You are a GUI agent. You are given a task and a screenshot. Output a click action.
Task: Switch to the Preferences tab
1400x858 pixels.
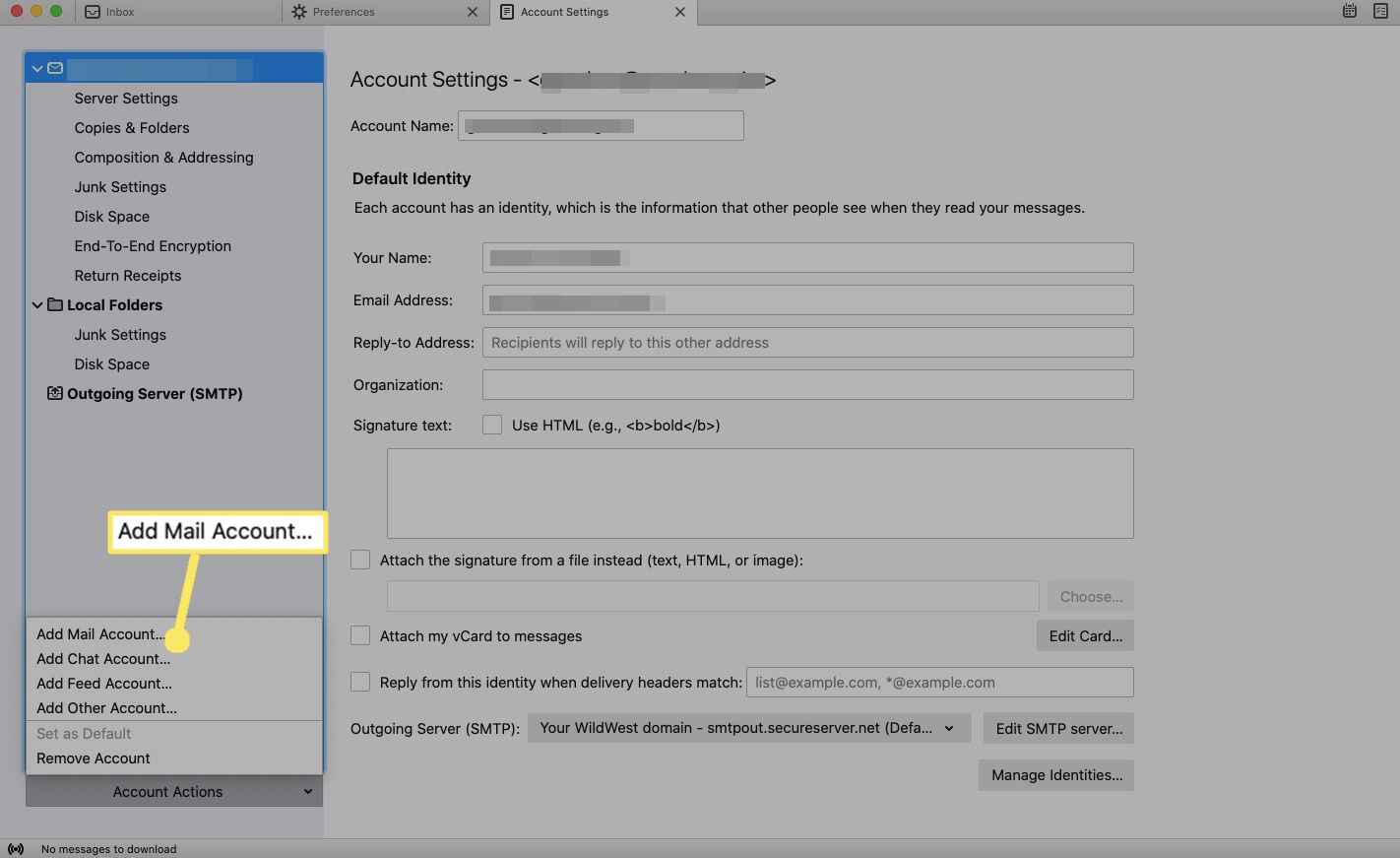[385, 12]
